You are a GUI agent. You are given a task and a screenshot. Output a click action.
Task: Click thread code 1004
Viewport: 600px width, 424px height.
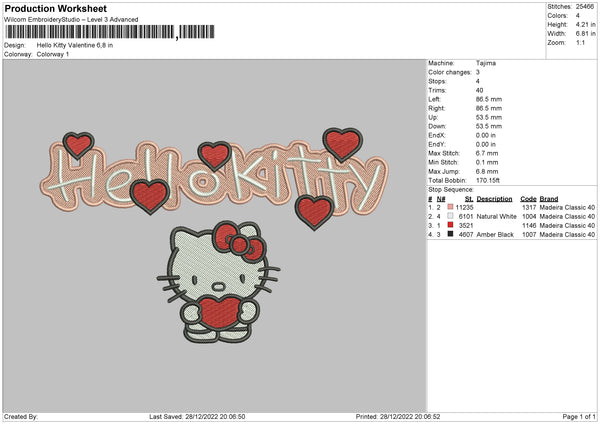(x=529, y=217)
